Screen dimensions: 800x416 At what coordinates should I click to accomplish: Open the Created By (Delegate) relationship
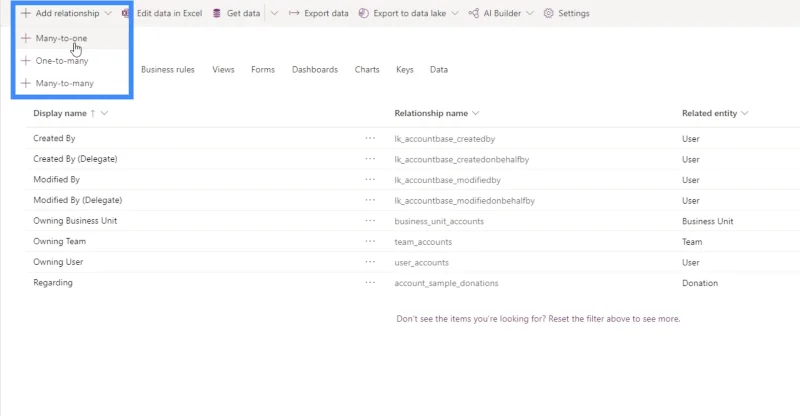(75, 159)
